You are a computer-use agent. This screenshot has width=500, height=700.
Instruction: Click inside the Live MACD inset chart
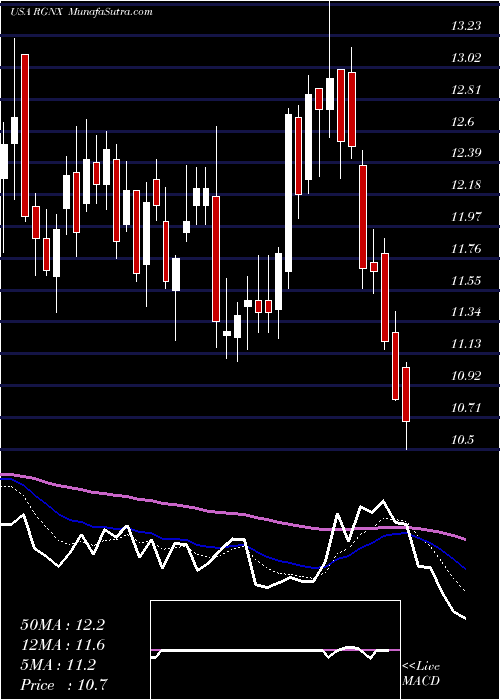275,650
